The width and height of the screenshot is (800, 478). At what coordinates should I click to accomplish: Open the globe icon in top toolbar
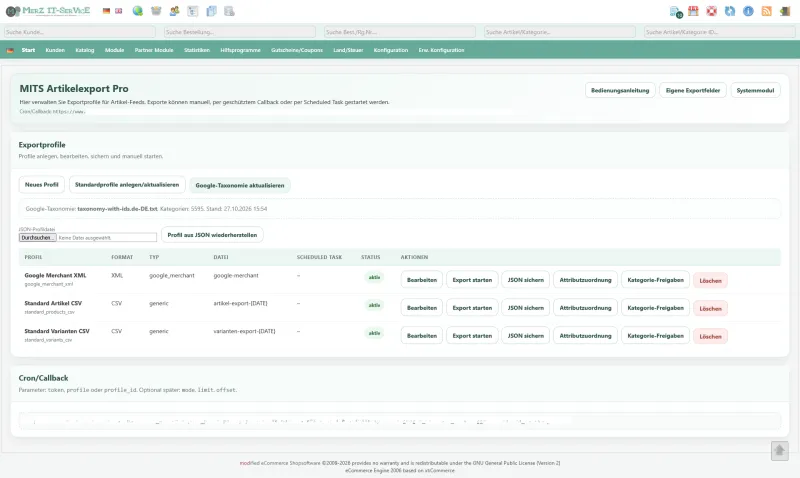point(138,11)
